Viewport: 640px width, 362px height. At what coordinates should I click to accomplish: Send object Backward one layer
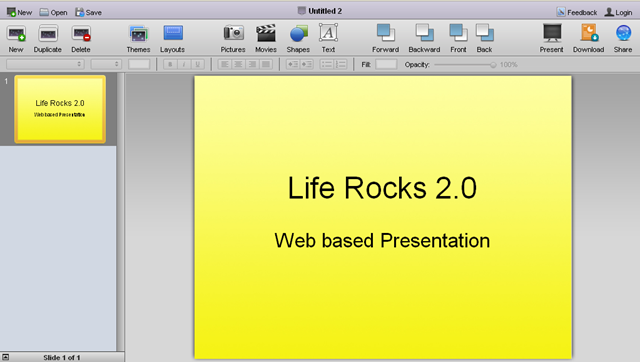(x=424, y=39)
